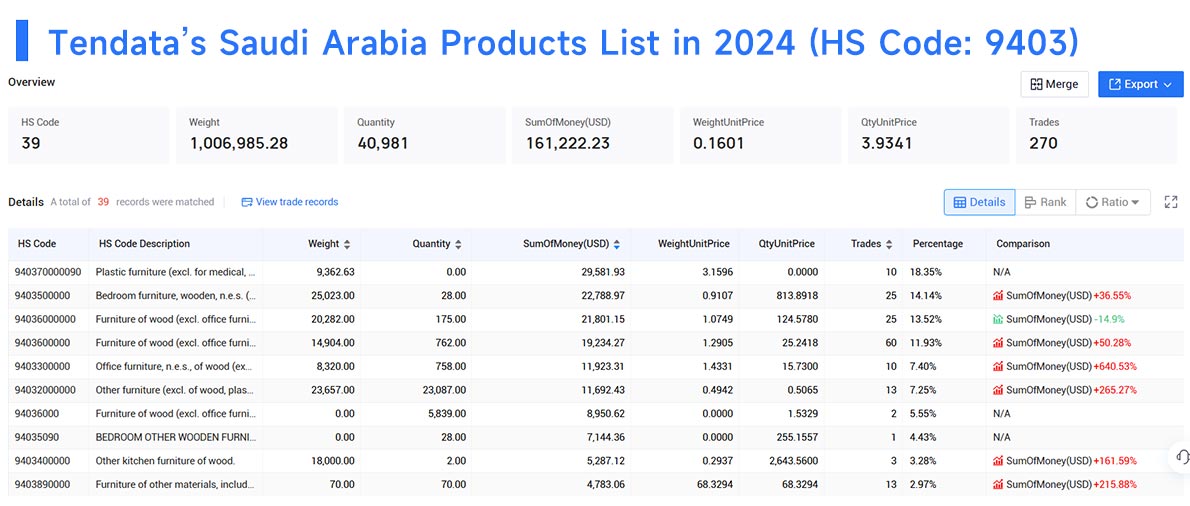Sort by the Weight column arrows
This screenshot has width=1190, height=506.
pyautogui.click(x=347, y=244)
